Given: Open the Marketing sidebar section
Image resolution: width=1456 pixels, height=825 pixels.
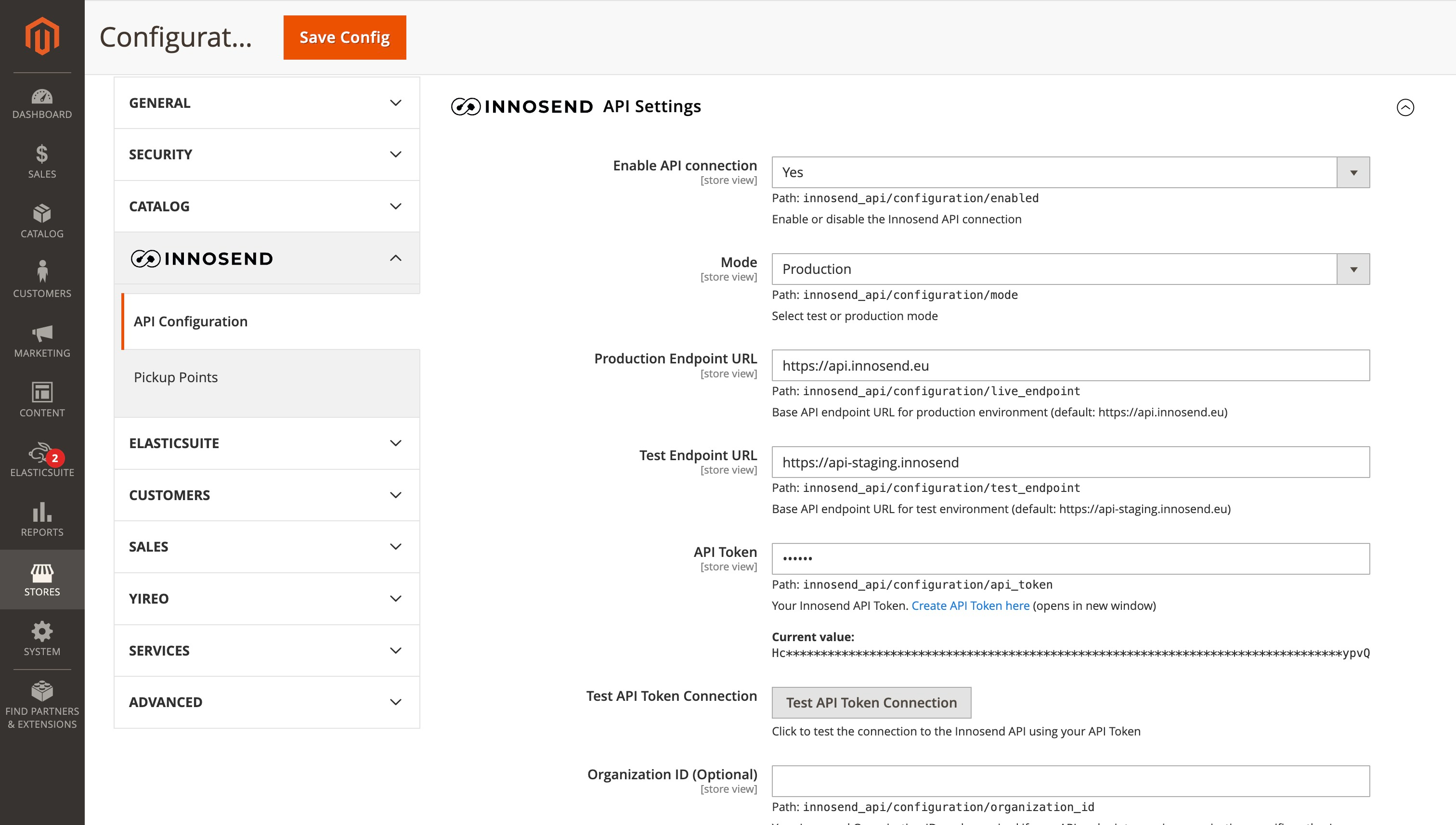Looking at the screenshot, I should (42, 340).
